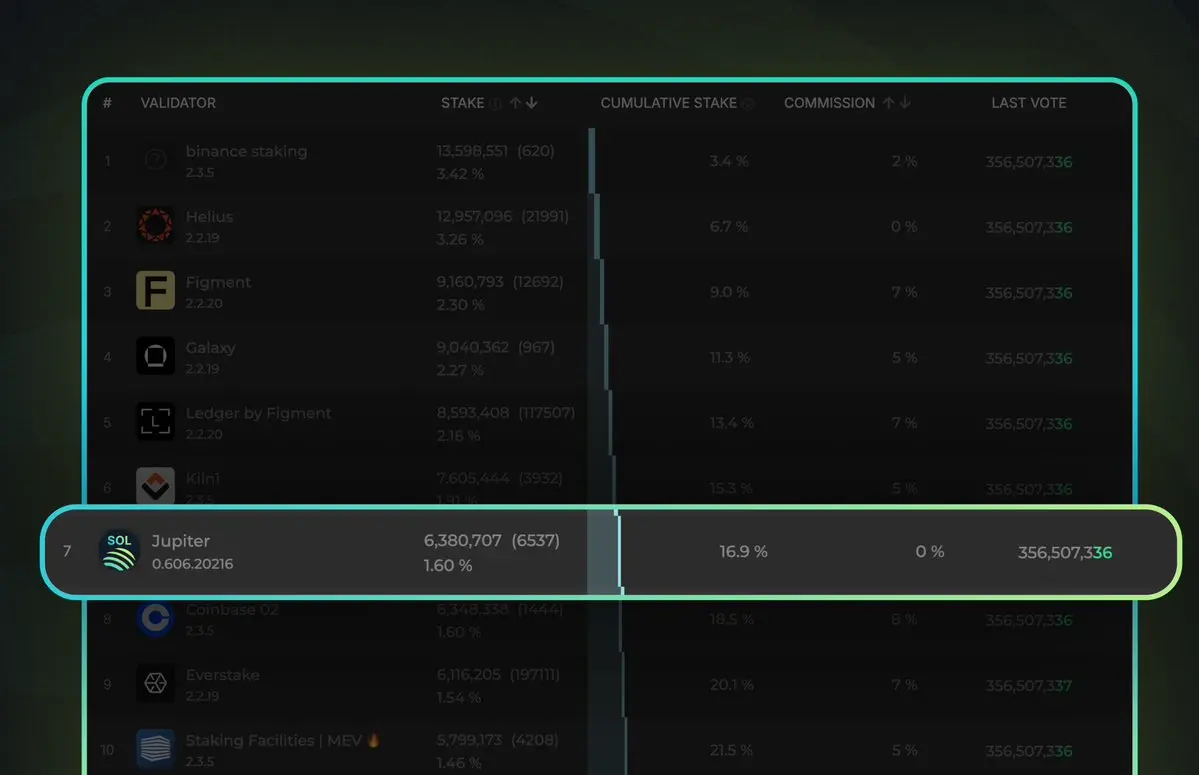Click Everstake last vote 356,507,337

tap(1028, 686)
